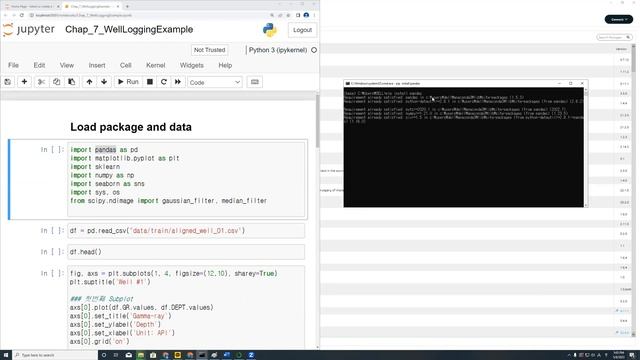This screenshot has height=360, width=640.
Task: Click the kernel idle indicator circle
Action: pyautogui.click(x=314, y=50)
